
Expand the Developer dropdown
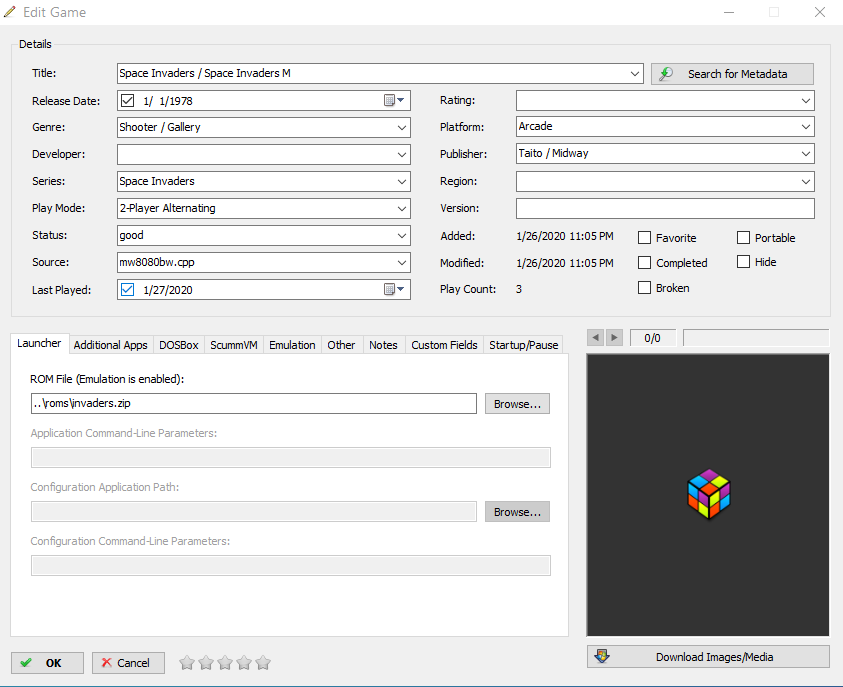pos(402,154)
